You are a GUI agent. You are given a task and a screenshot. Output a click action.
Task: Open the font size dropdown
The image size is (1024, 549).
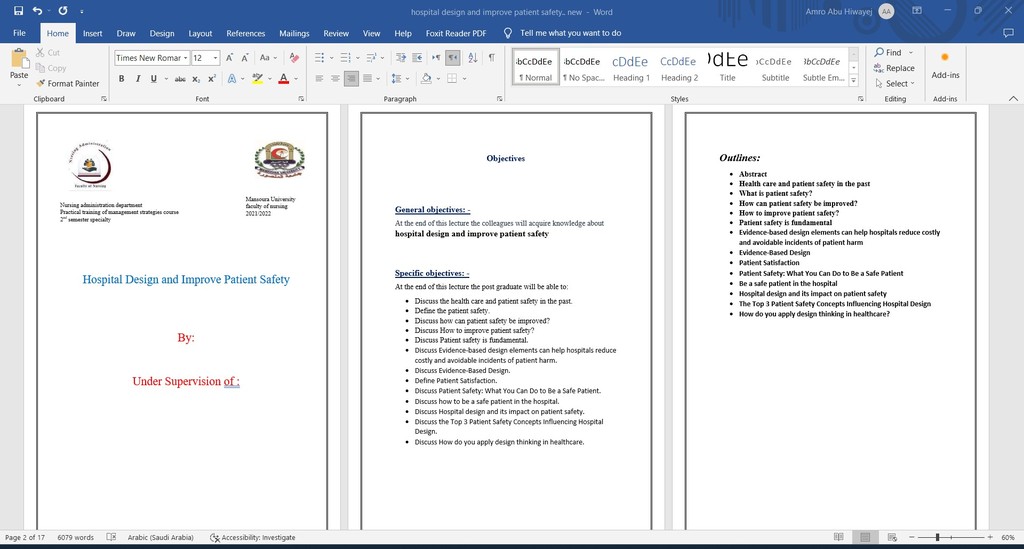(216, 58)
